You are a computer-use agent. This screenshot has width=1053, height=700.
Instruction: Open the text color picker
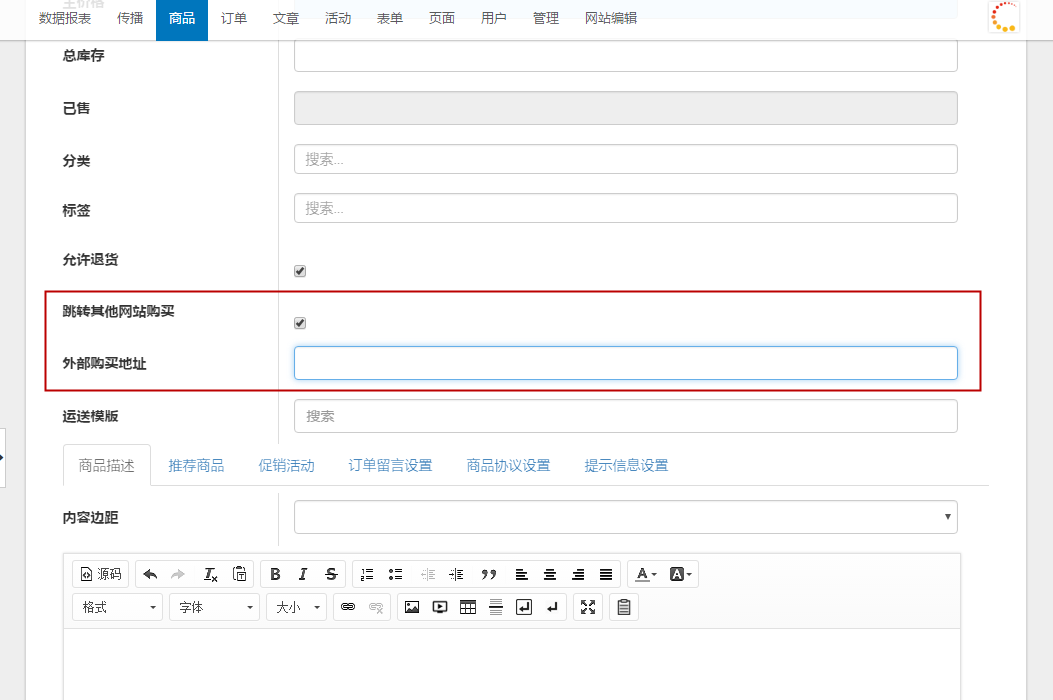pyautogui.click(x=646, y=574)
